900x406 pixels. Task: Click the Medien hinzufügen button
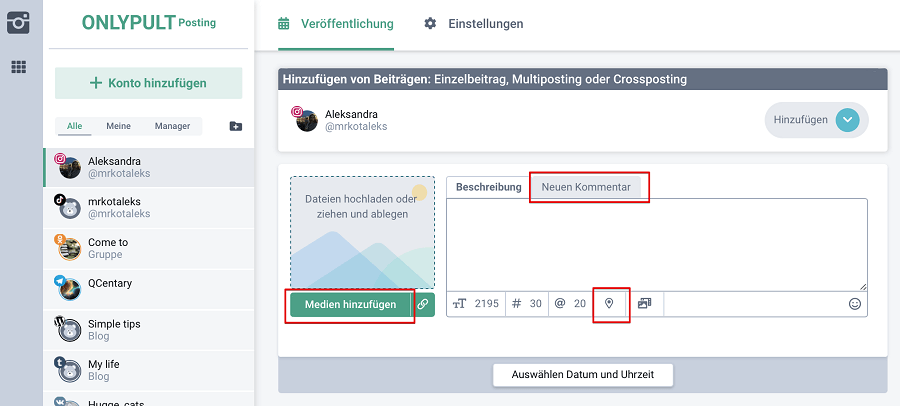tap(350, 304)
